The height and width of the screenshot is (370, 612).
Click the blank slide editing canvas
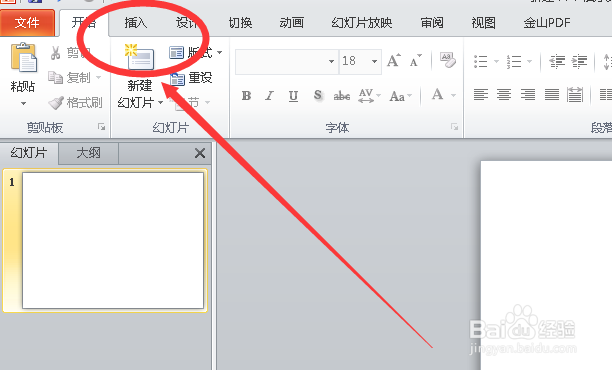546,265
